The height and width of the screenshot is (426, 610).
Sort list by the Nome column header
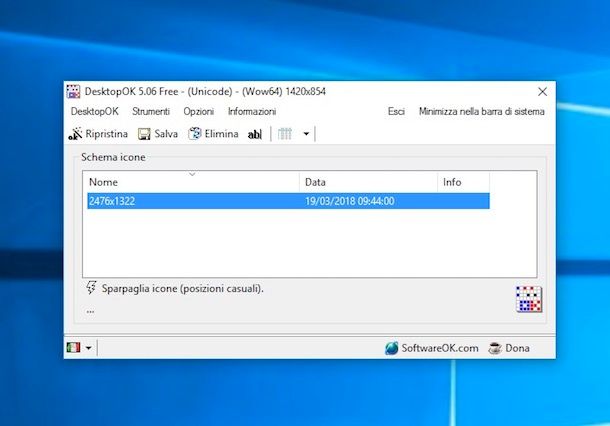[191, 182]
